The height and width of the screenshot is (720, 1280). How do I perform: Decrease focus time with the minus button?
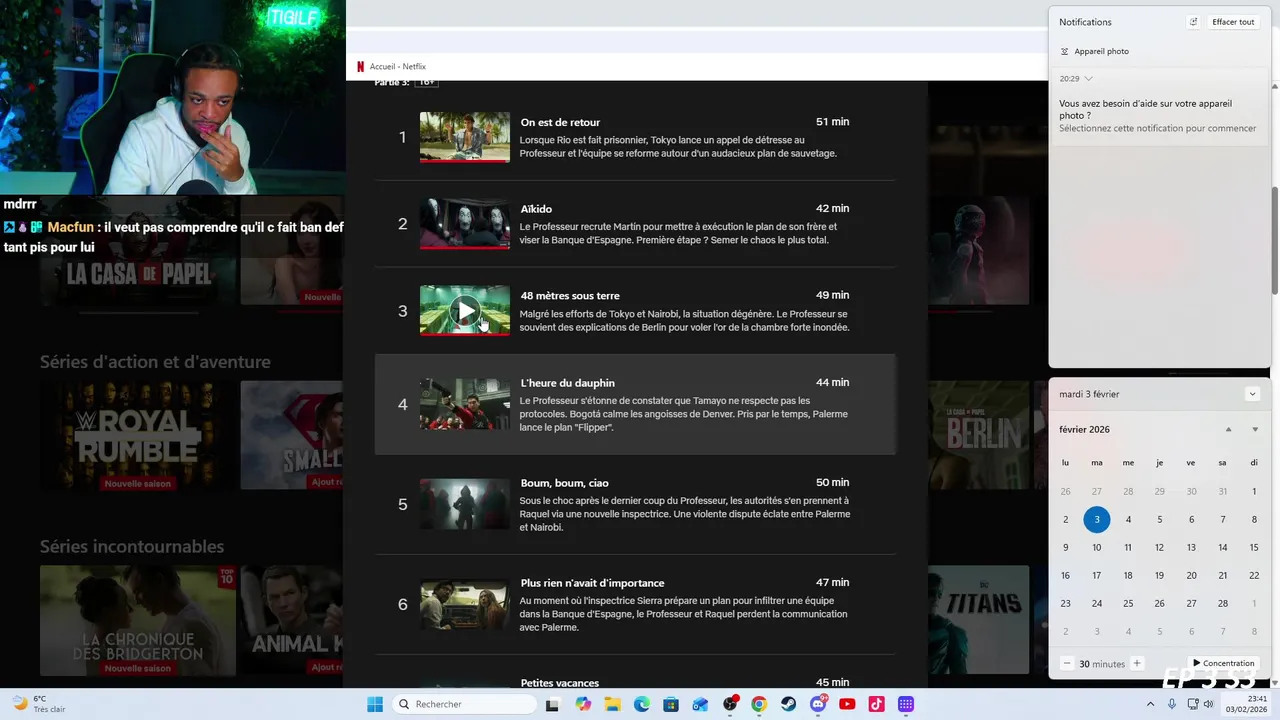[x=1067, y=664]
